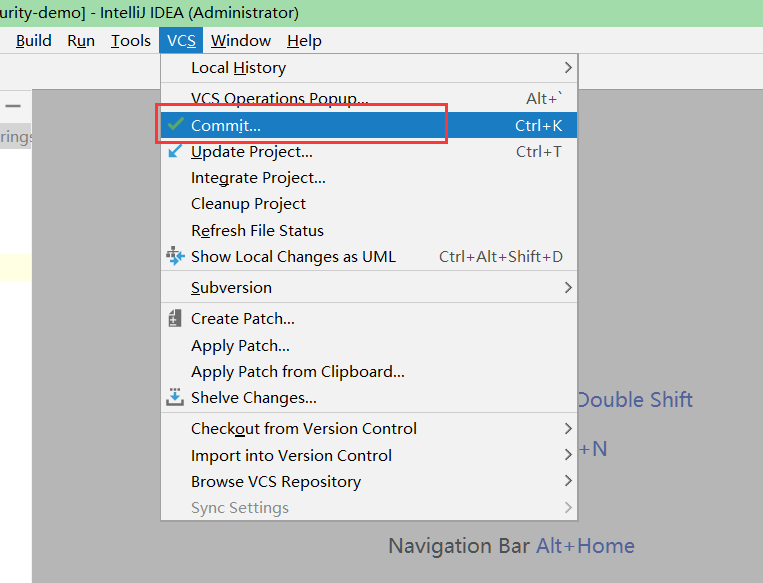The width and height of the screenshot is (763, 583).
Task: Click the minimize panel dash icon
Action: click(13, 106)
